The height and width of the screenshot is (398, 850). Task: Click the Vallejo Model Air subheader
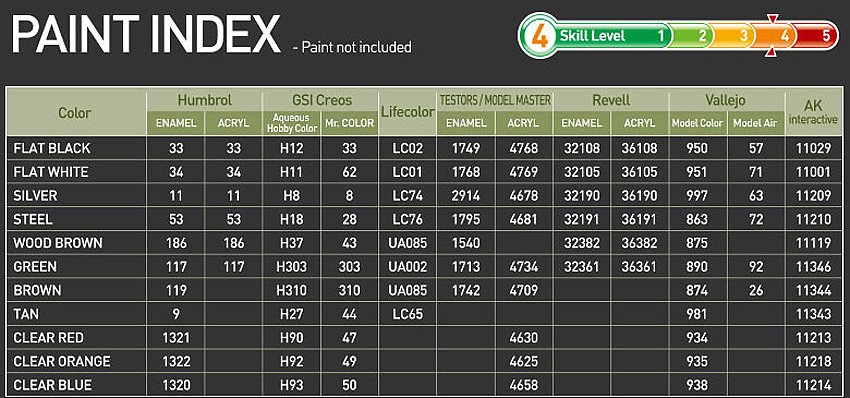coord(756,123)
